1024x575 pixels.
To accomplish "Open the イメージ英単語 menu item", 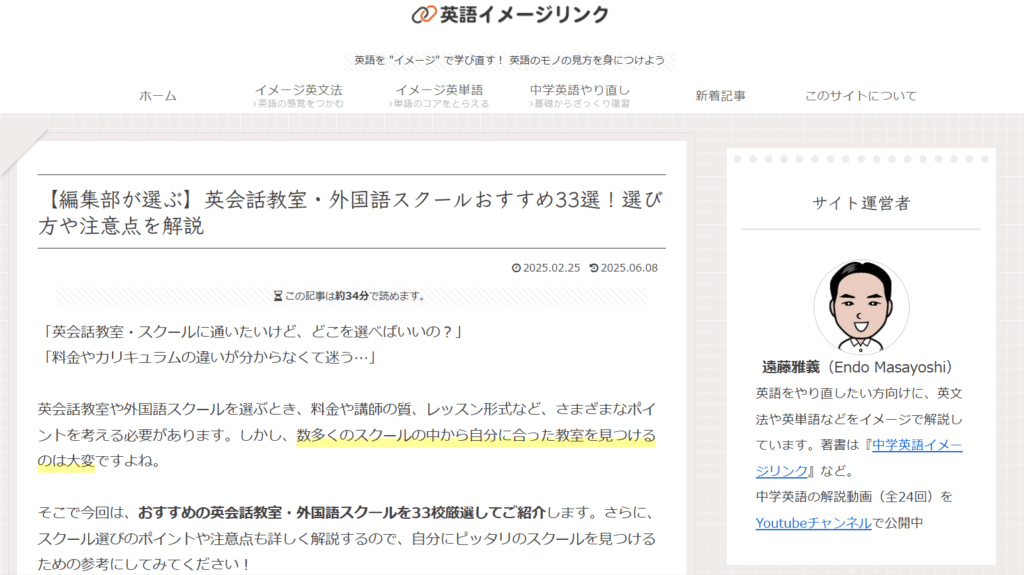I will pos(439,90).
